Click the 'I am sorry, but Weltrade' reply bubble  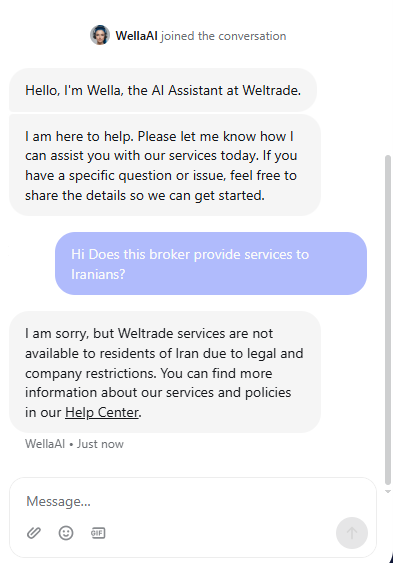(x=165, y=372)
